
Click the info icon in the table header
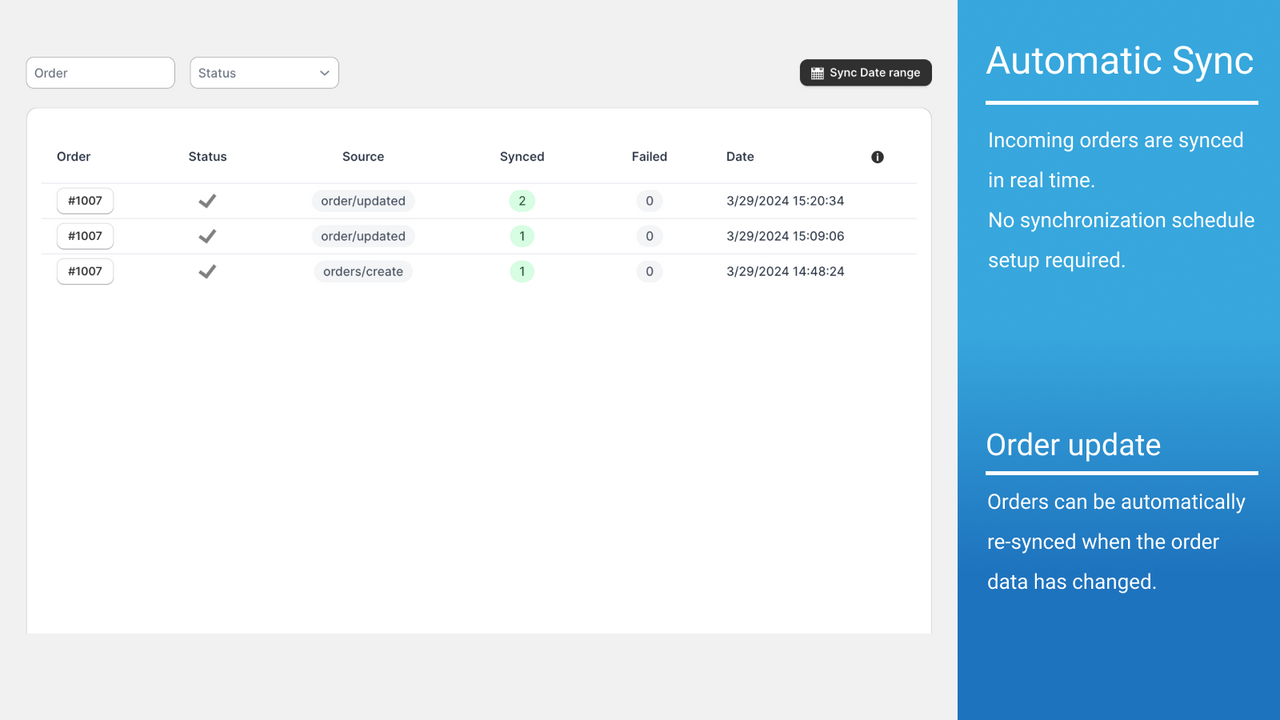coord(877,157)
